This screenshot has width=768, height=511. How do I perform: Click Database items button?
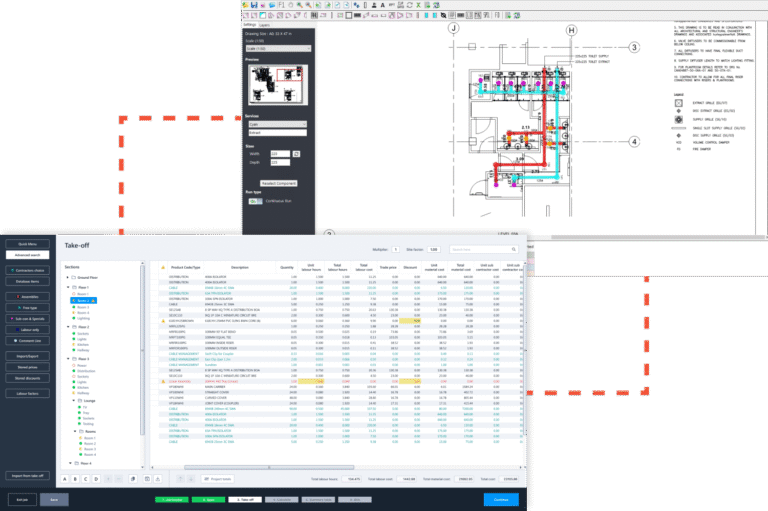point(27,282)
